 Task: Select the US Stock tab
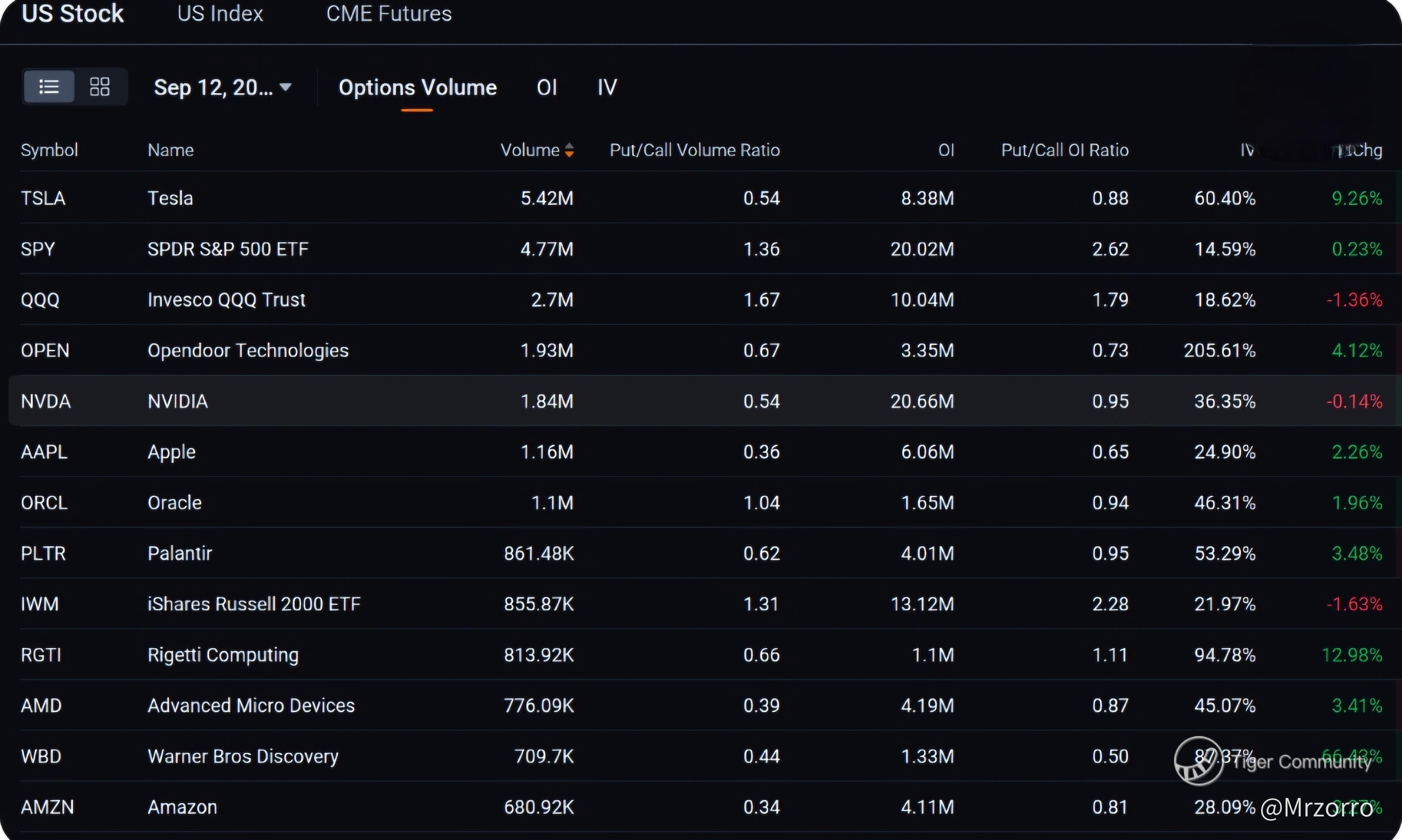coord(72,14)
